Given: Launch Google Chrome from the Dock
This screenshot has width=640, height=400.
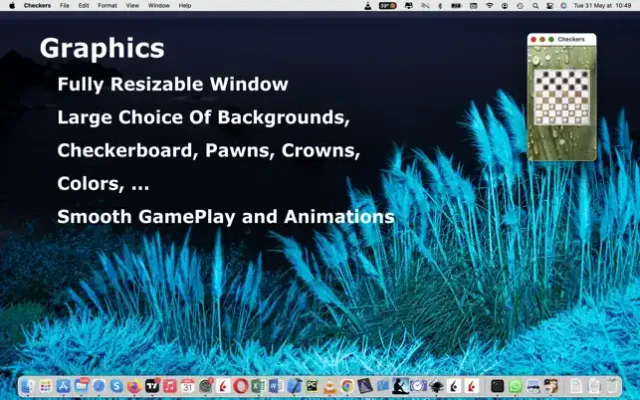Looking at the screenshot, I should 347,386.
